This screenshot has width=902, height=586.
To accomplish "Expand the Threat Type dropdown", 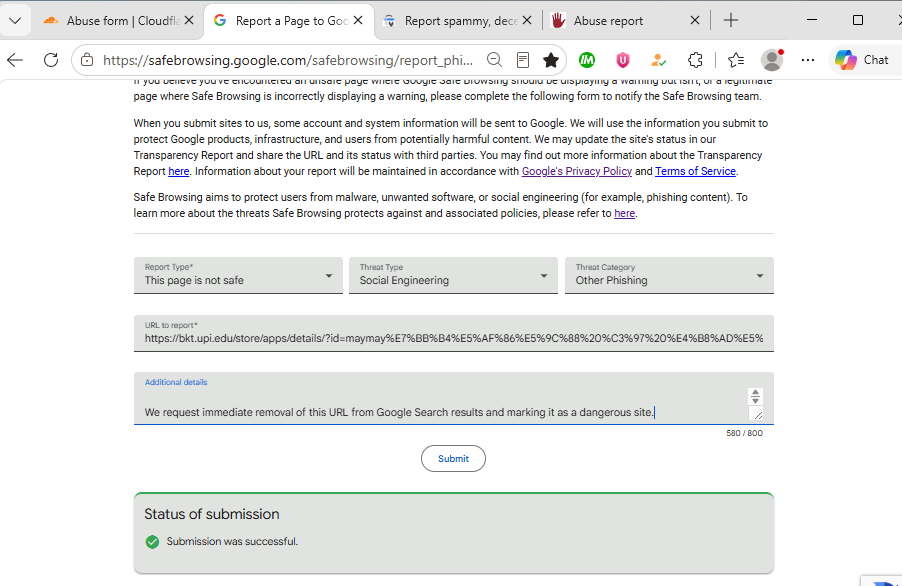I will pyautogui.click(x=453, y=275).
